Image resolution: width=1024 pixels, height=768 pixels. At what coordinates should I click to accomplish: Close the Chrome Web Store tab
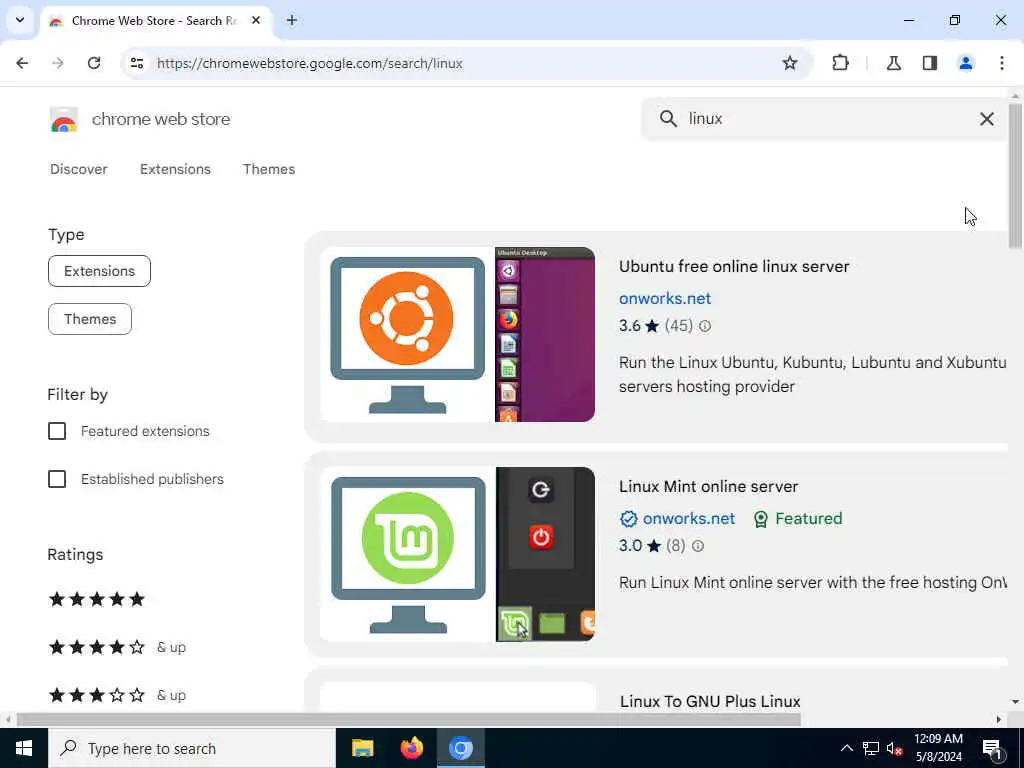256,21
